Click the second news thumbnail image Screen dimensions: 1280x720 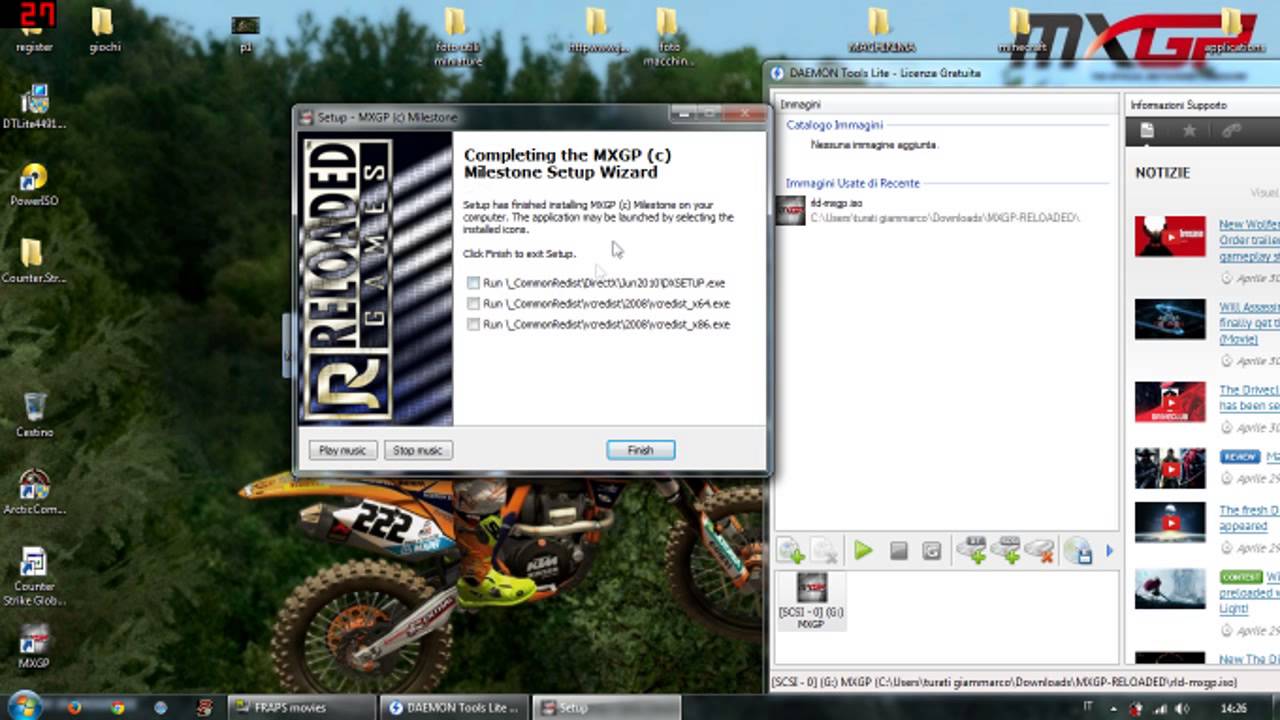click(1170, 319)
